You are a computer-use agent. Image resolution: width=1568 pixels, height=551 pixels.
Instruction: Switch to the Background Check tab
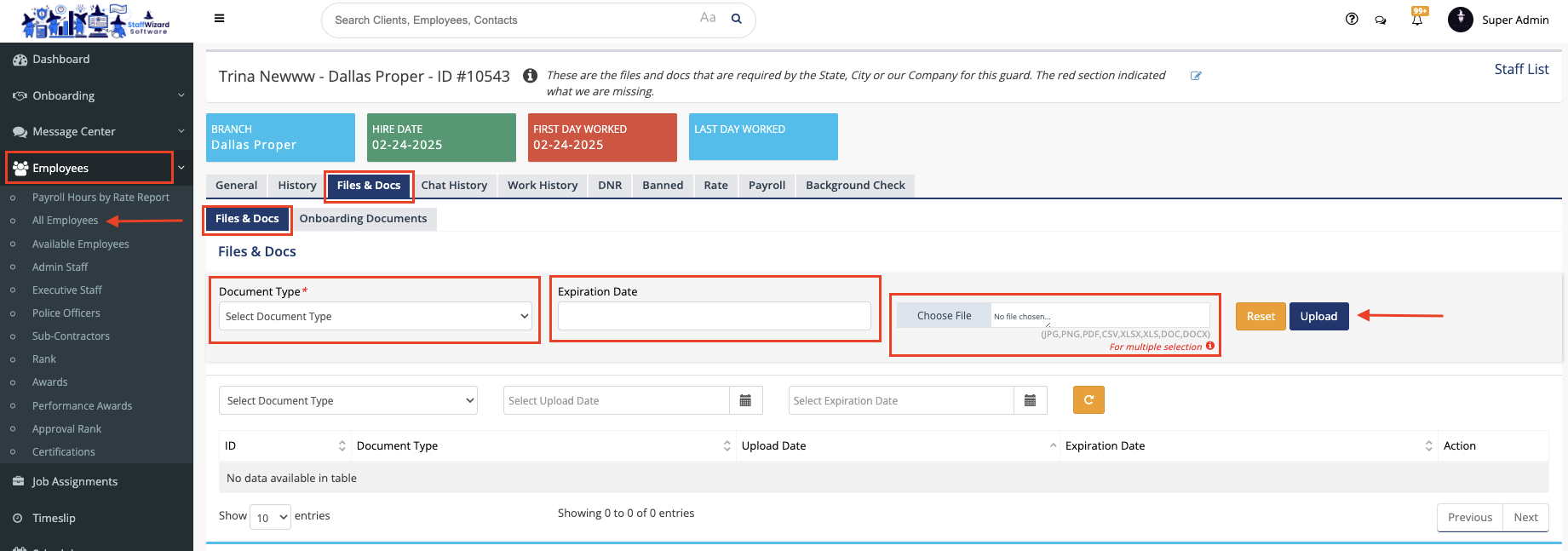point(855,185)
